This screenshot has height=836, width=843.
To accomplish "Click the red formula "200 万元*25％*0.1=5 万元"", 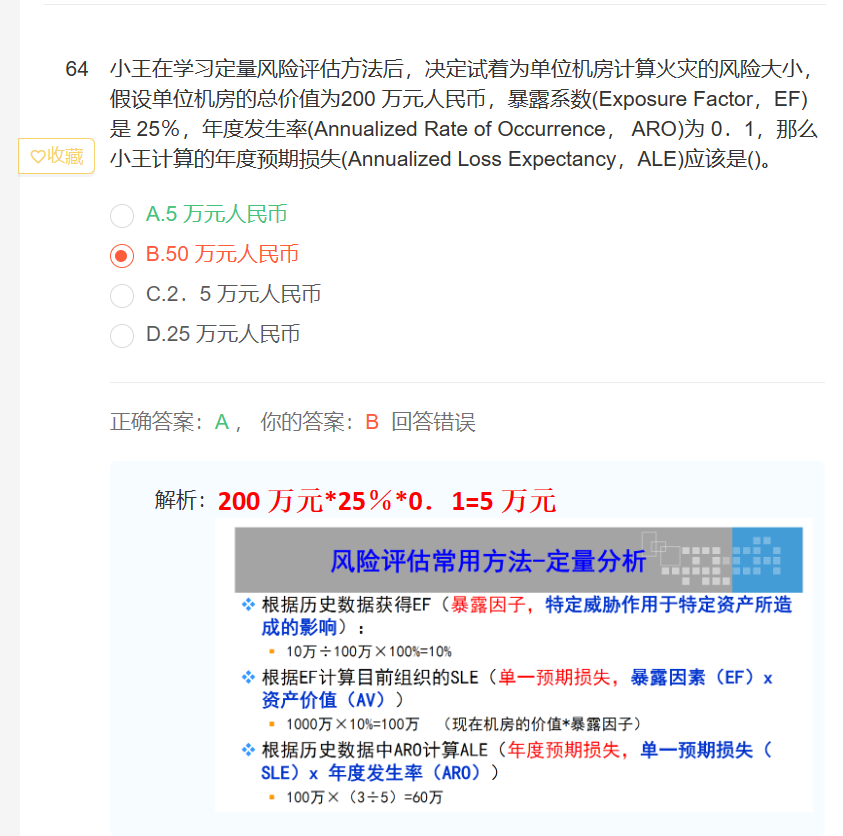I will point(386,500).
